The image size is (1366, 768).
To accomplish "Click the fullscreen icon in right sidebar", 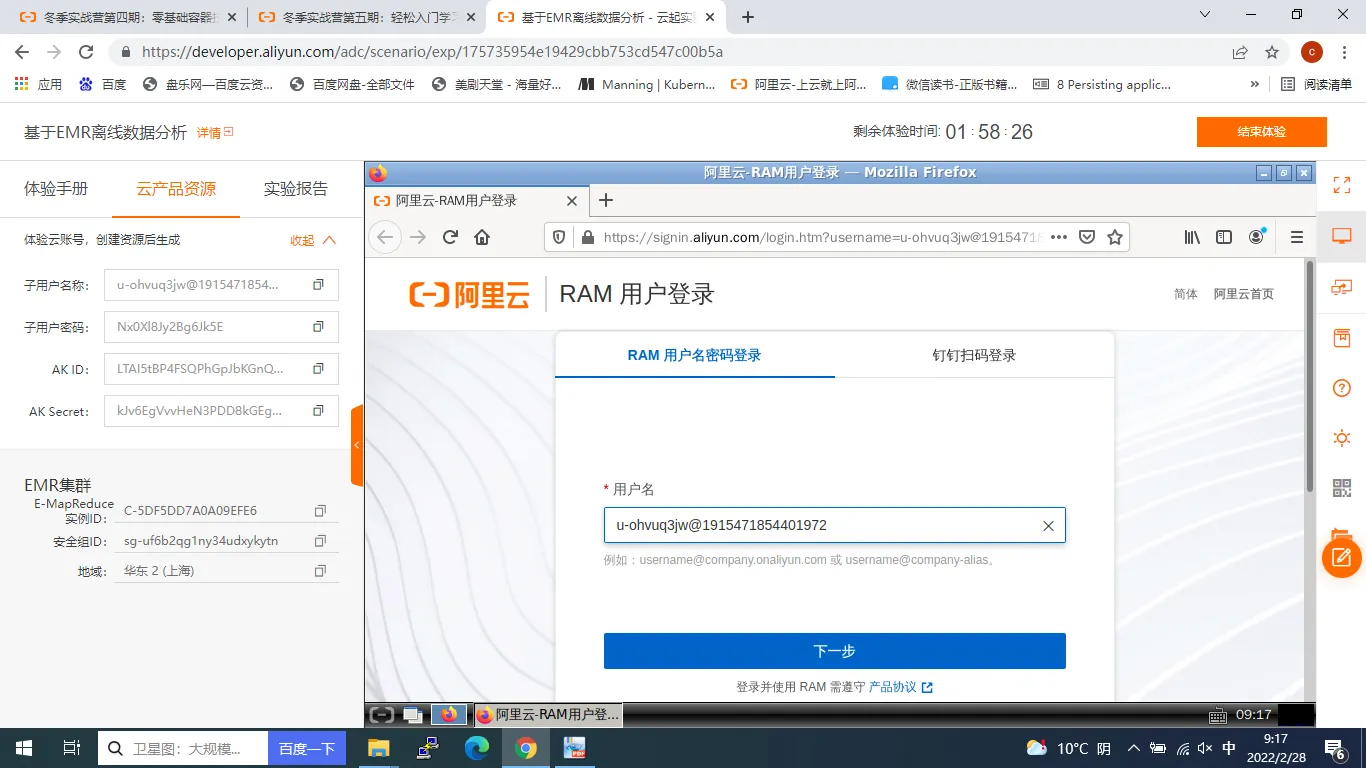I will pos(1342,185).
